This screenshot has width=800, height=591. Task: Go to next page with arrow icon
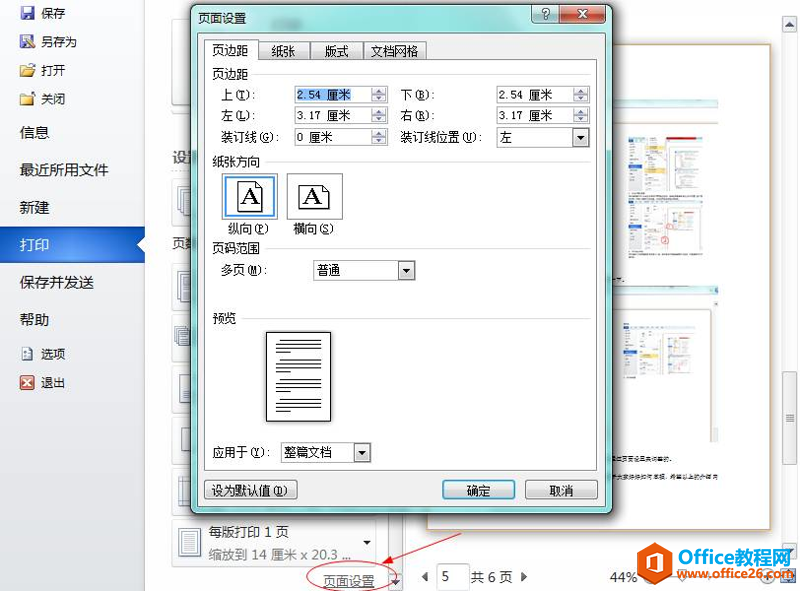point(523,578)
